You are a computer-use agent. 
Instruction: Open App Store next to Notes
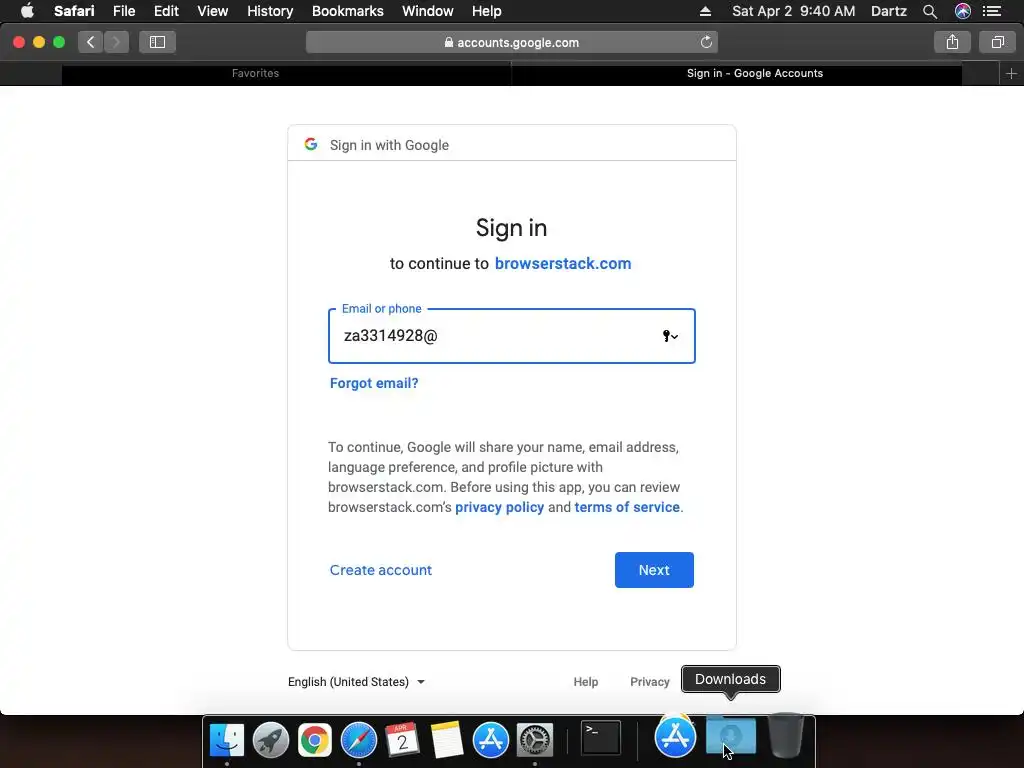(490, 740)
